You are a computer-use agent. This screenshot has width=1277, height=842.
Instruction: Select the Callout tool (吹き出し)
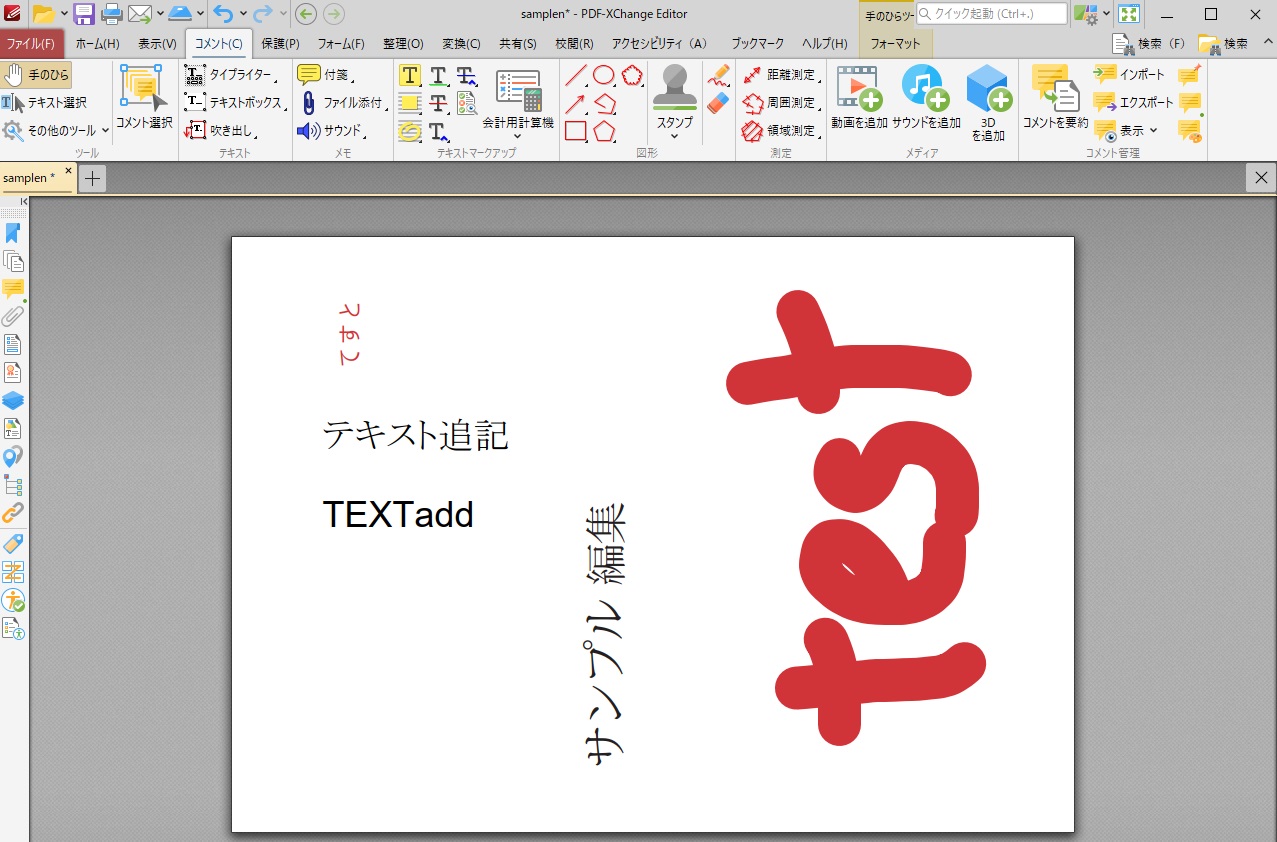[x=222, y=130]
